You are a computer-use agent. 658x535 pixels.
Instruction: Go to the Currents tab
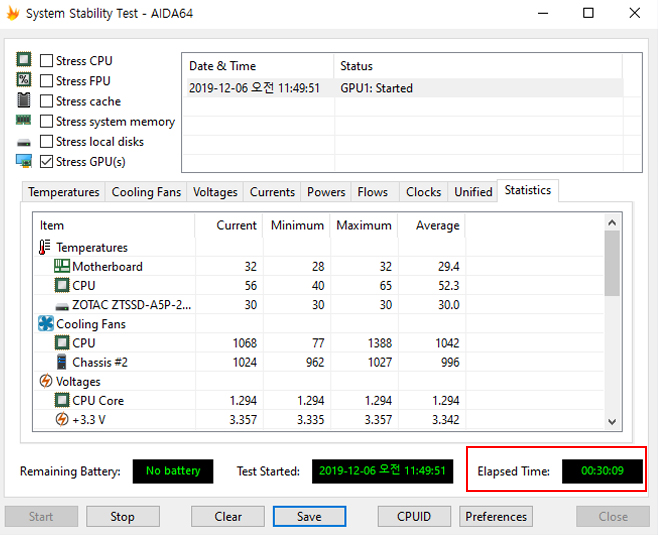click(x=272, y=192)
